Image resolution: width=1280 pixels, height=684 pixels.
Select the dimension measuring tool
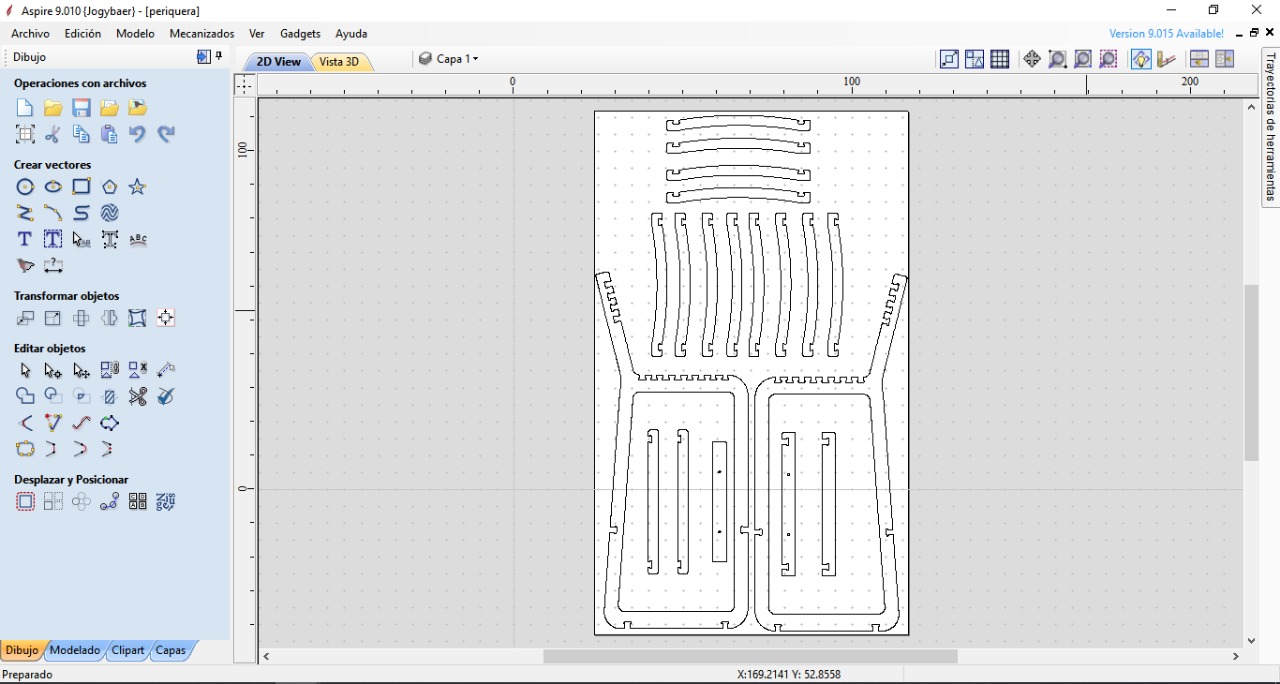(53, 266)
